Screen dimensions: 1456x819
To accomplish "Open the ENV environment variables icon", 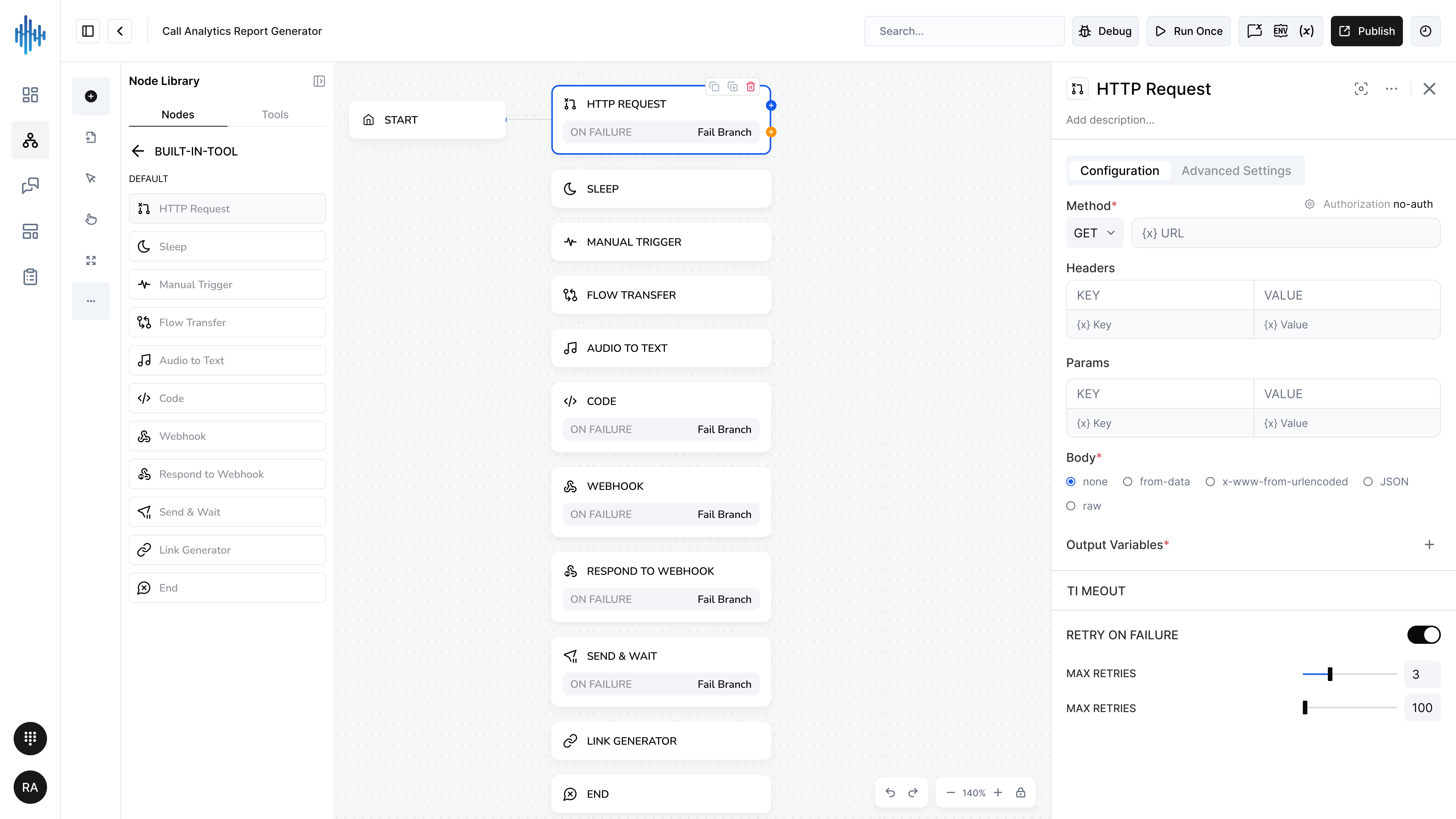I will click(x=1281, y=31).
